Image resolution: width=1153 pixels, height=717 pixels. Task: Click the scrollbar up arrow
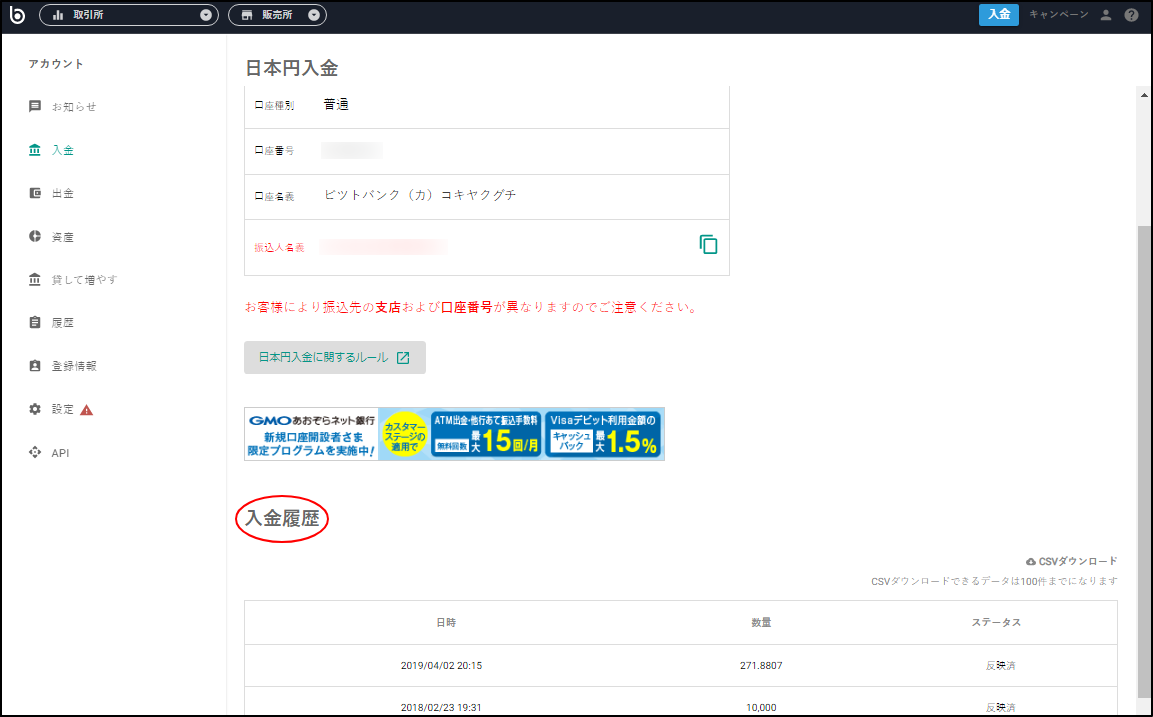coord(1144,95)
